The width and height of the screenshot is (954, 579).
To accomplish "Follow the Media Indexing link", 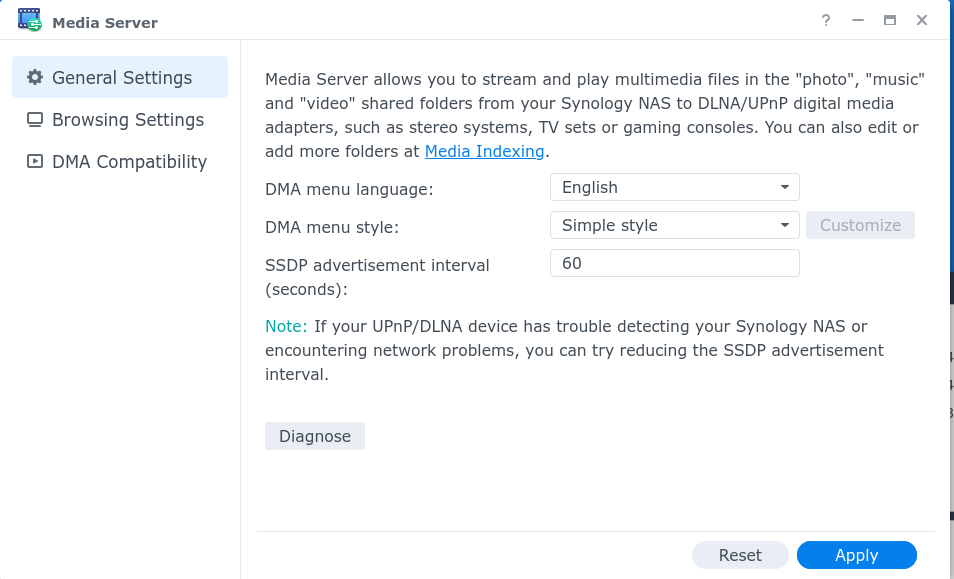I will [484, 151].
